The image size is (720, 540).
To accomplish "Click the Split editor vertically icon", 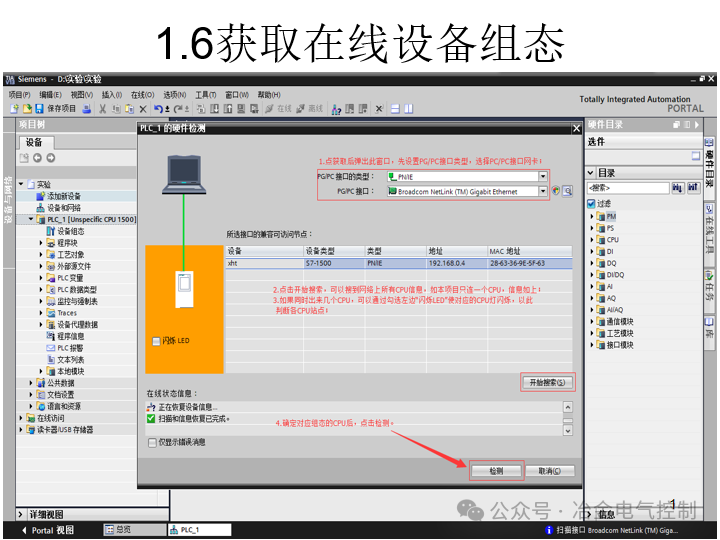I will 408,109.
